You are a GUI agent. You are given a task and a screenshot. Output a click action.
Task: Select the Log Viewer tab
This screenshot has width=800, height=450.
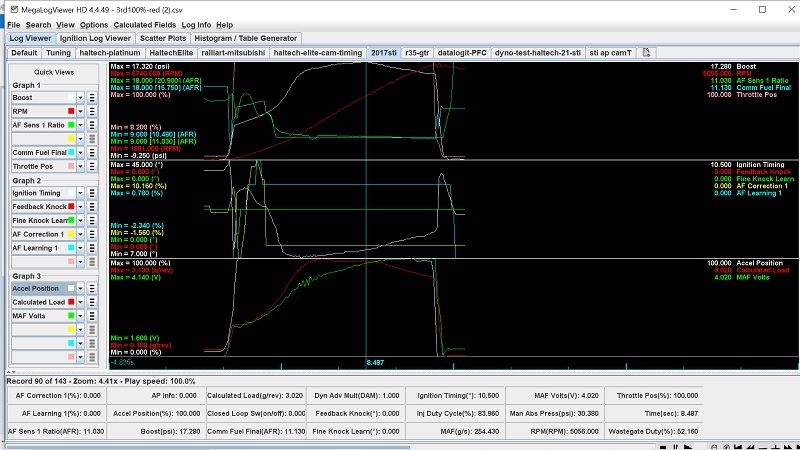(x=30, y=38)
